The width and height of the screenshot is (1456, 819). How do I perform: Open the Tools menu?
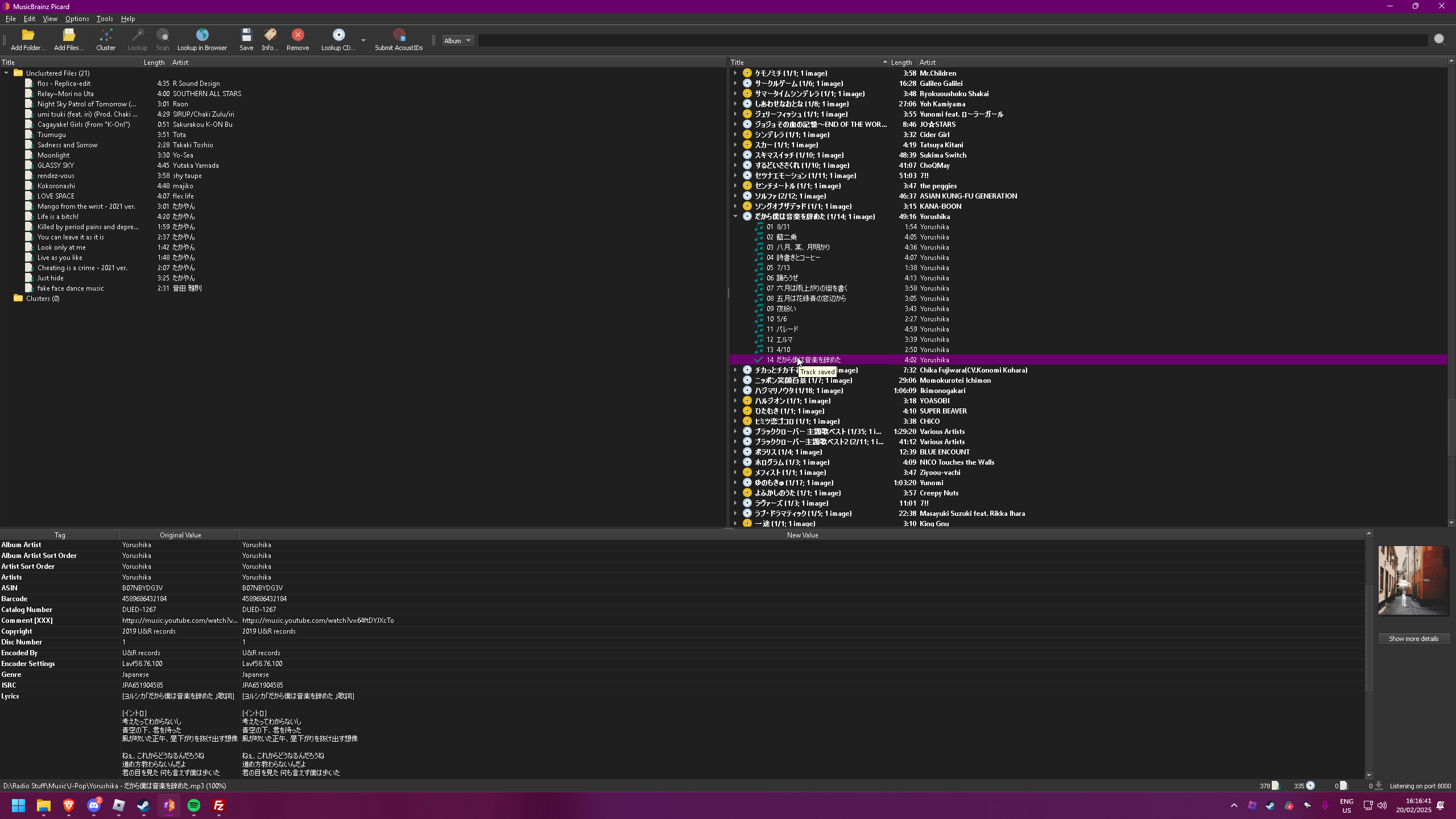(x=105, y=19)
